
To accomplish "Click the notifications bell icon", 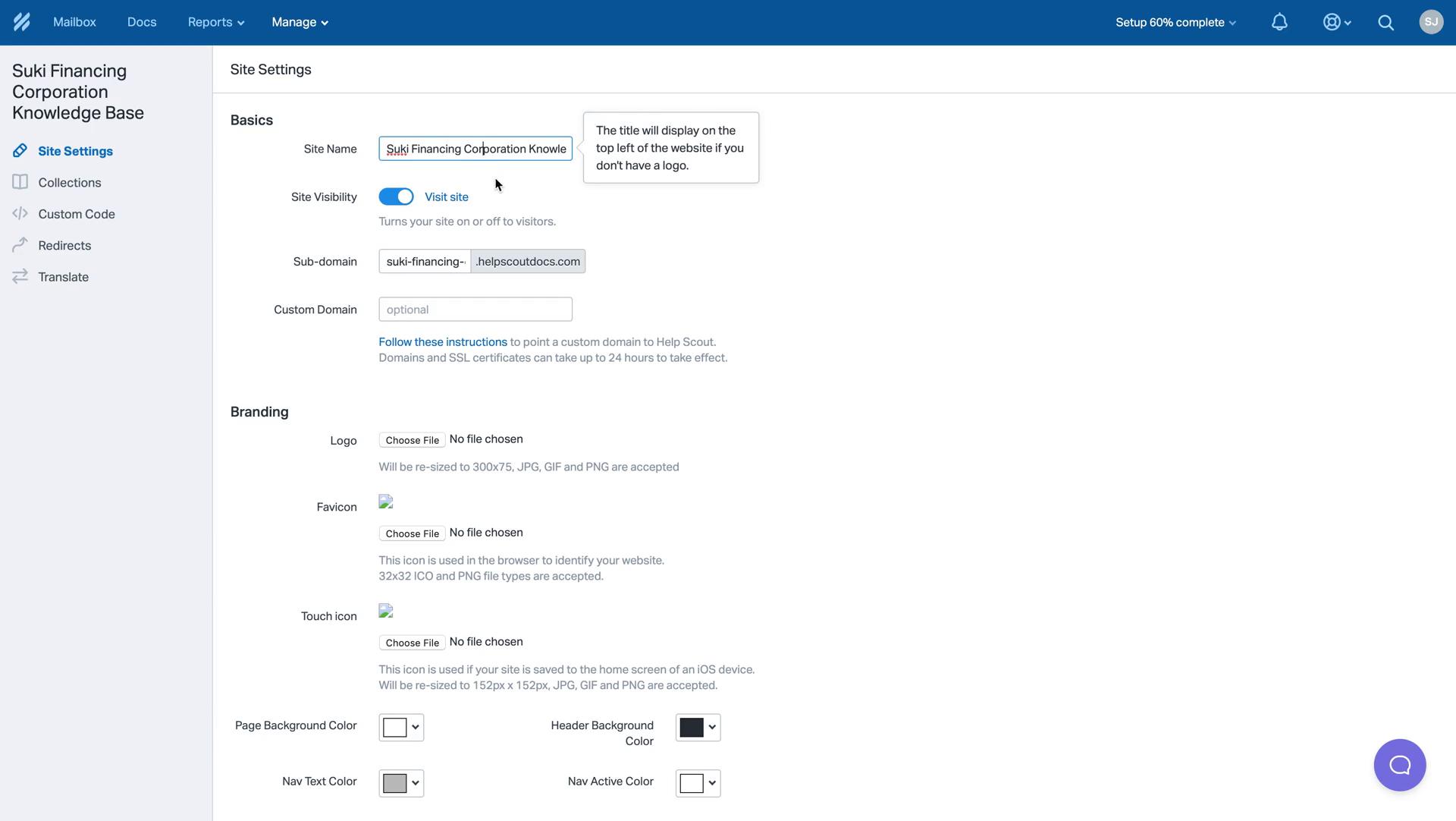I will 1279,22.
